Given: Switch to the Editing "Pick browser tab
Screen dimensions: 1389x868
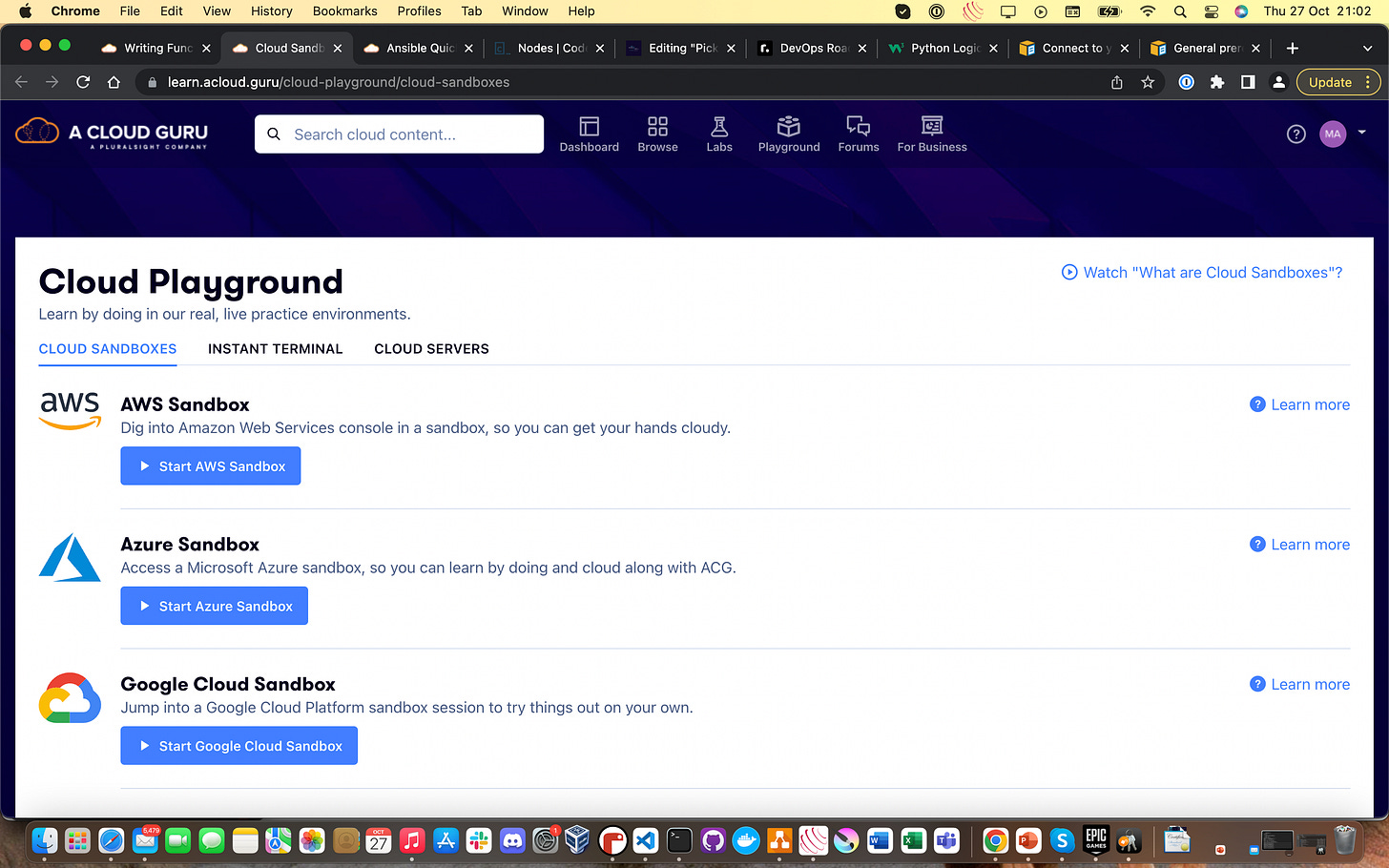Looking at the screenshot, I should pyautogui.click(x=681, y=48).
